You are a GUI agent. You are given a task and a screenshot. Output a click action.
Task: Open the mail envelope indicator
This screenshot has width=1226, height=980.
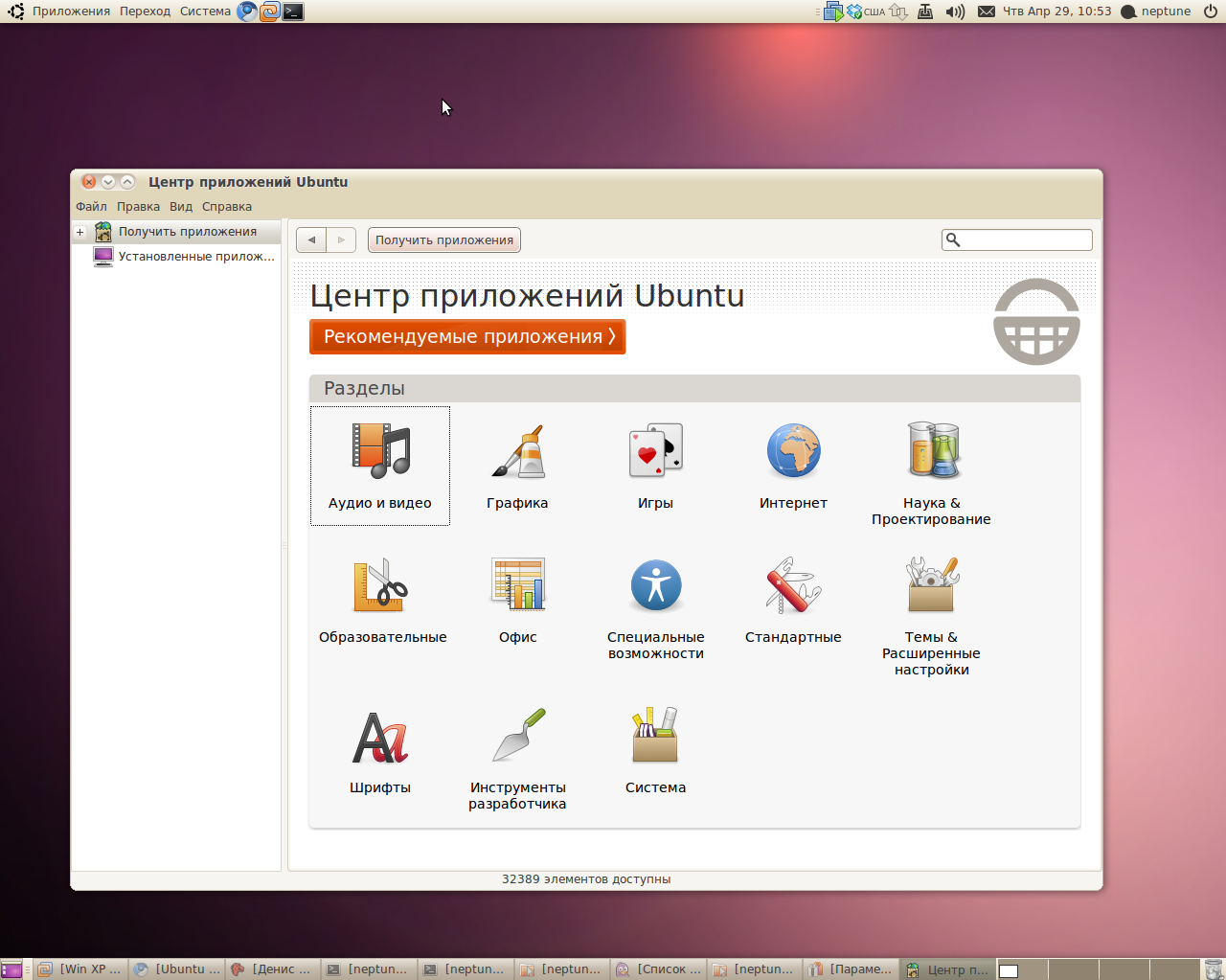click(x=987, y=11)
